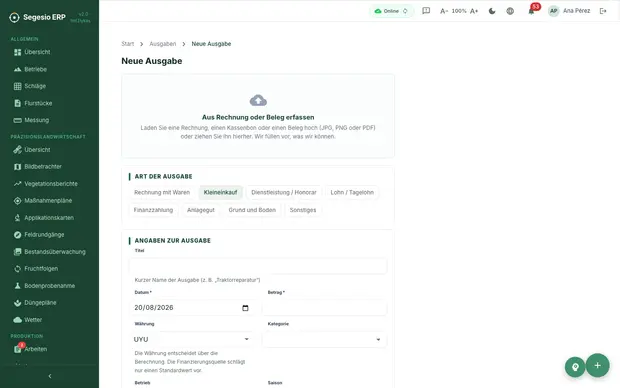The image size is (620, 388).
Task: Open Vegetationsberichte in the sidebar
Action: click(46, 184)
